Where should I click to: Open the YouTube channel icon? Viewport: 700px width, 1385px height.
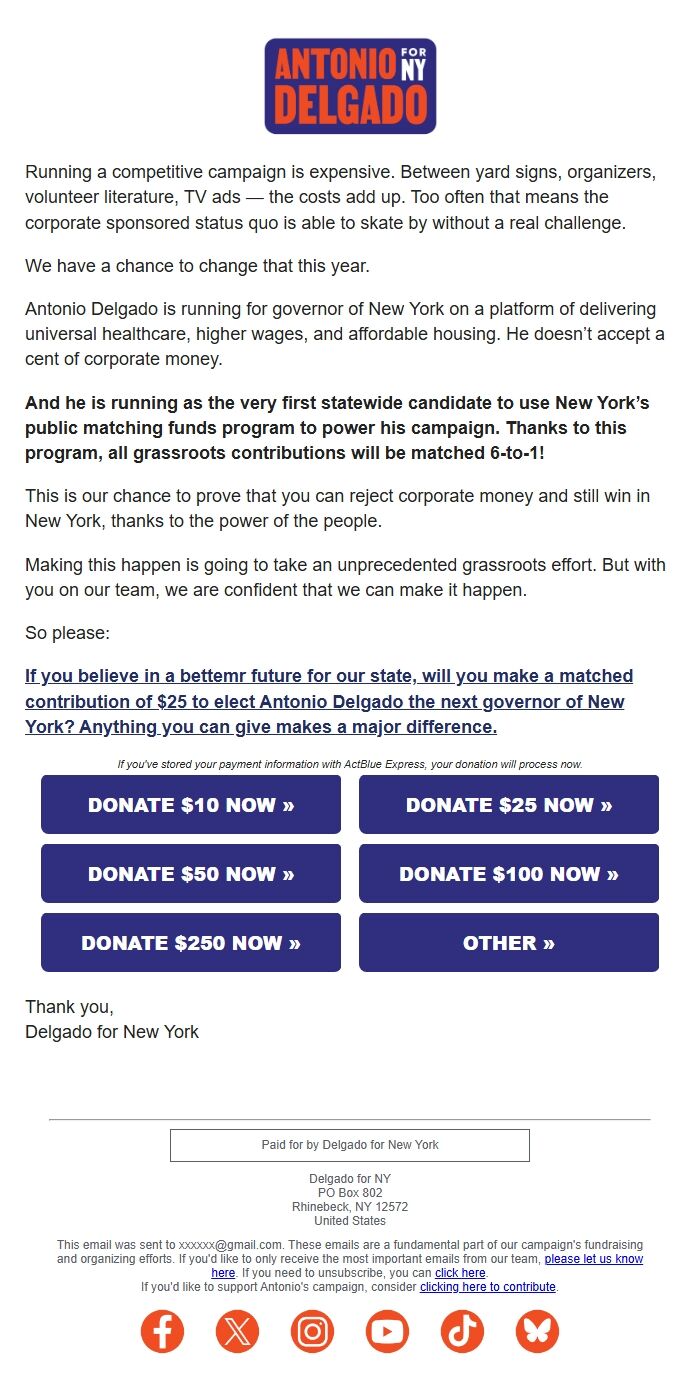click(387, 1332)
